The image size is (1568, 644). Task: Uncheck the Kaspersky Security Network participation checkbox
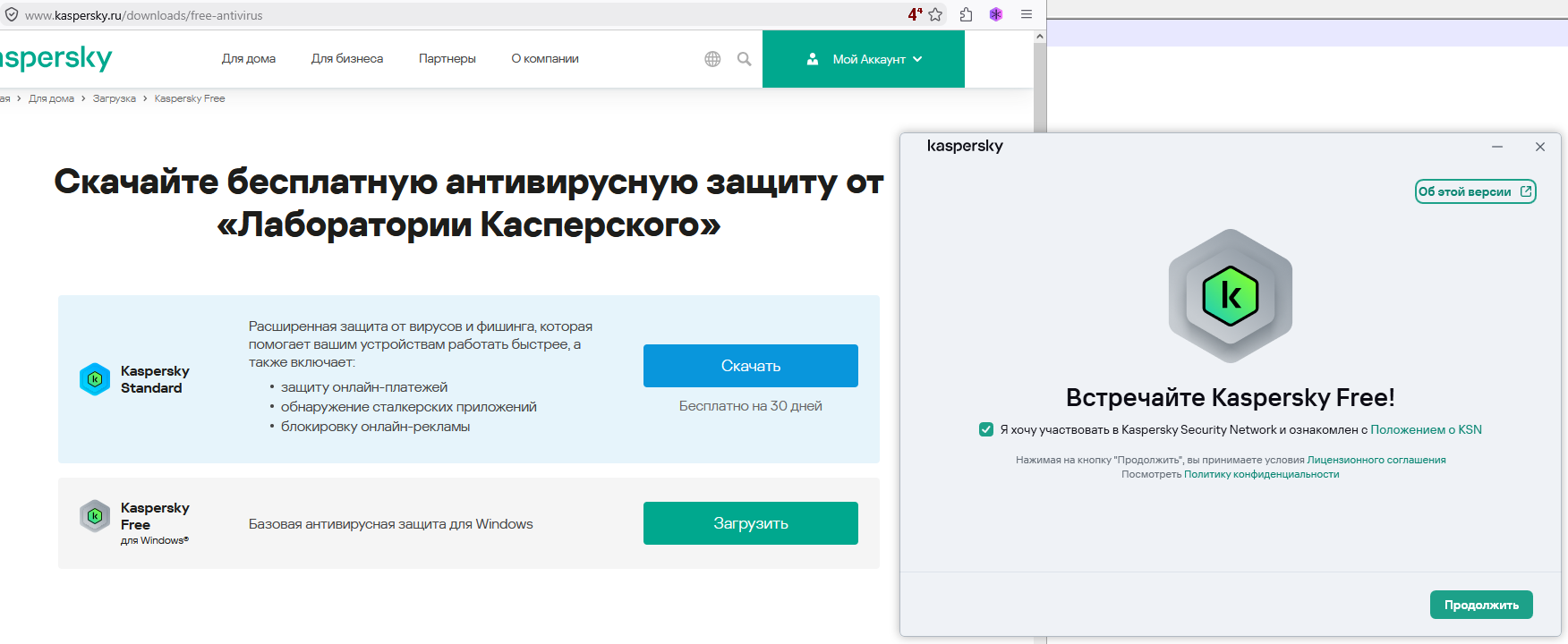coord(986,429)
